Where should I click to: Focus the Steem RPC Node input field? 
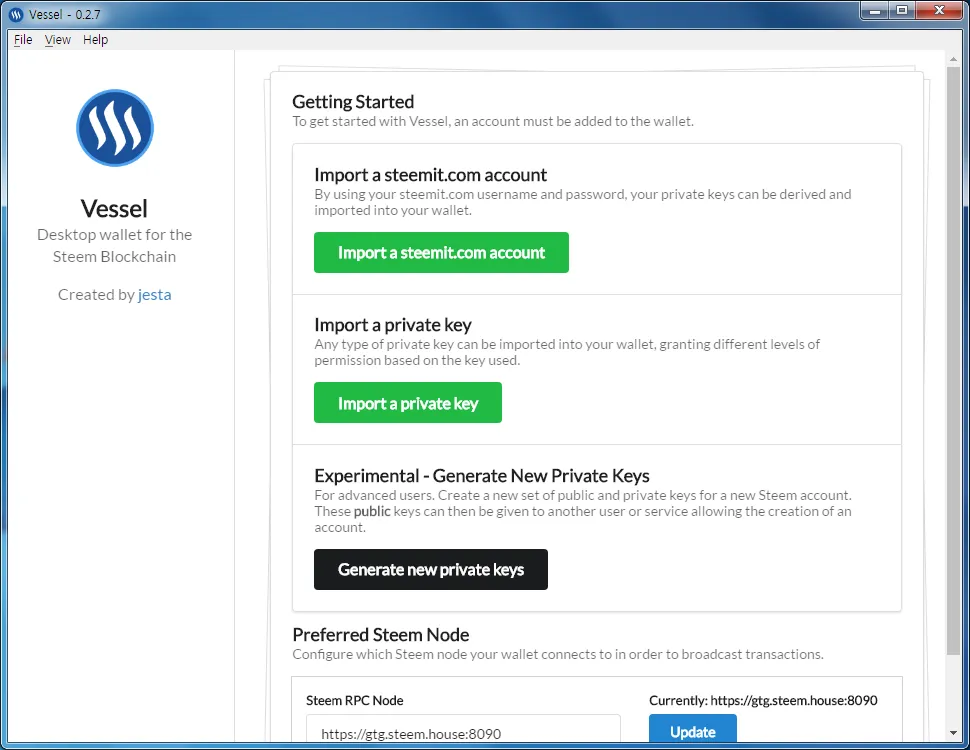[x=463, y=729]
